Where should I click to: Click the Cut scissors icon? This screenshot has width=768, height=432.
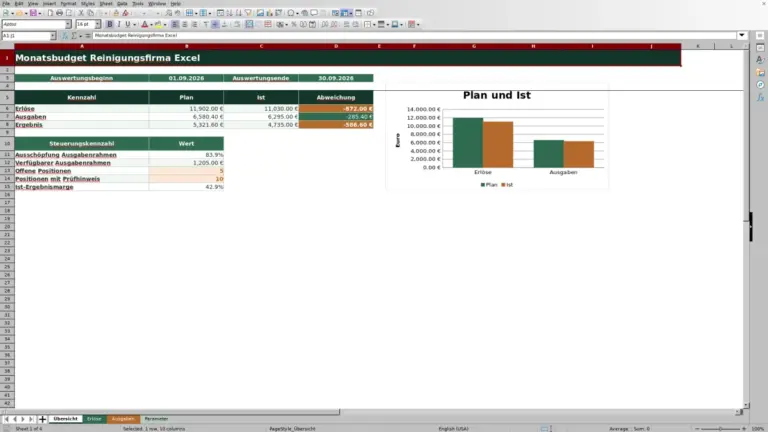[x=81, y=13]
